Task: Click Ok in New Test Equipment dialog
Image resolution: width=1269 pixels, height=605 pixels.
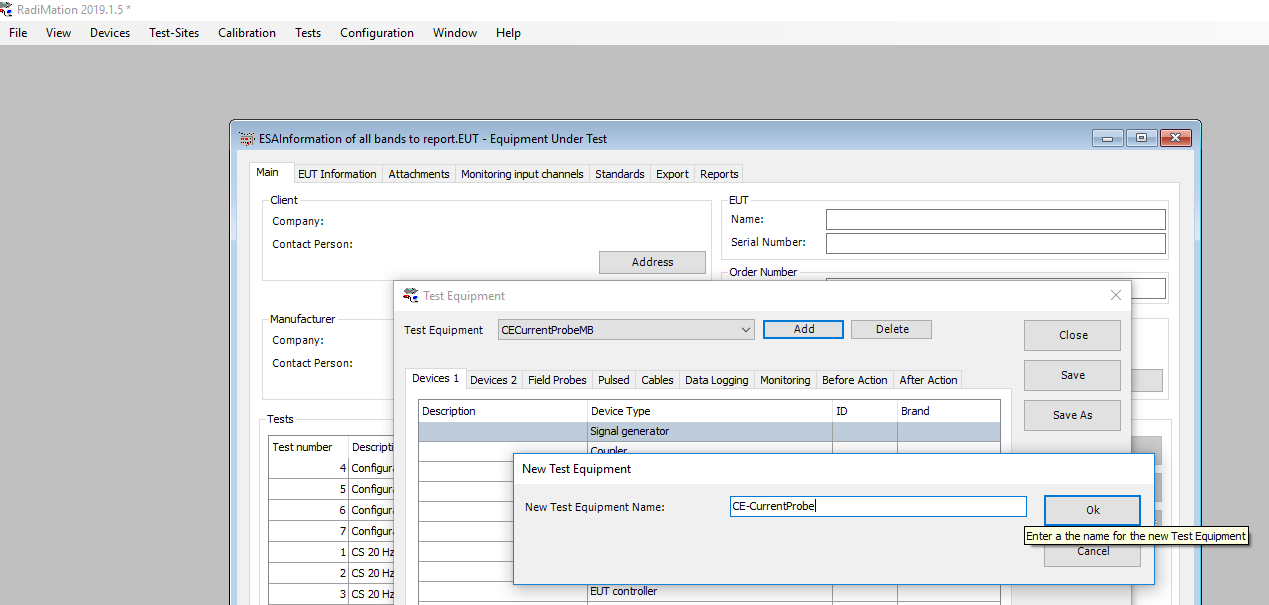Action: pos(1092,510)
